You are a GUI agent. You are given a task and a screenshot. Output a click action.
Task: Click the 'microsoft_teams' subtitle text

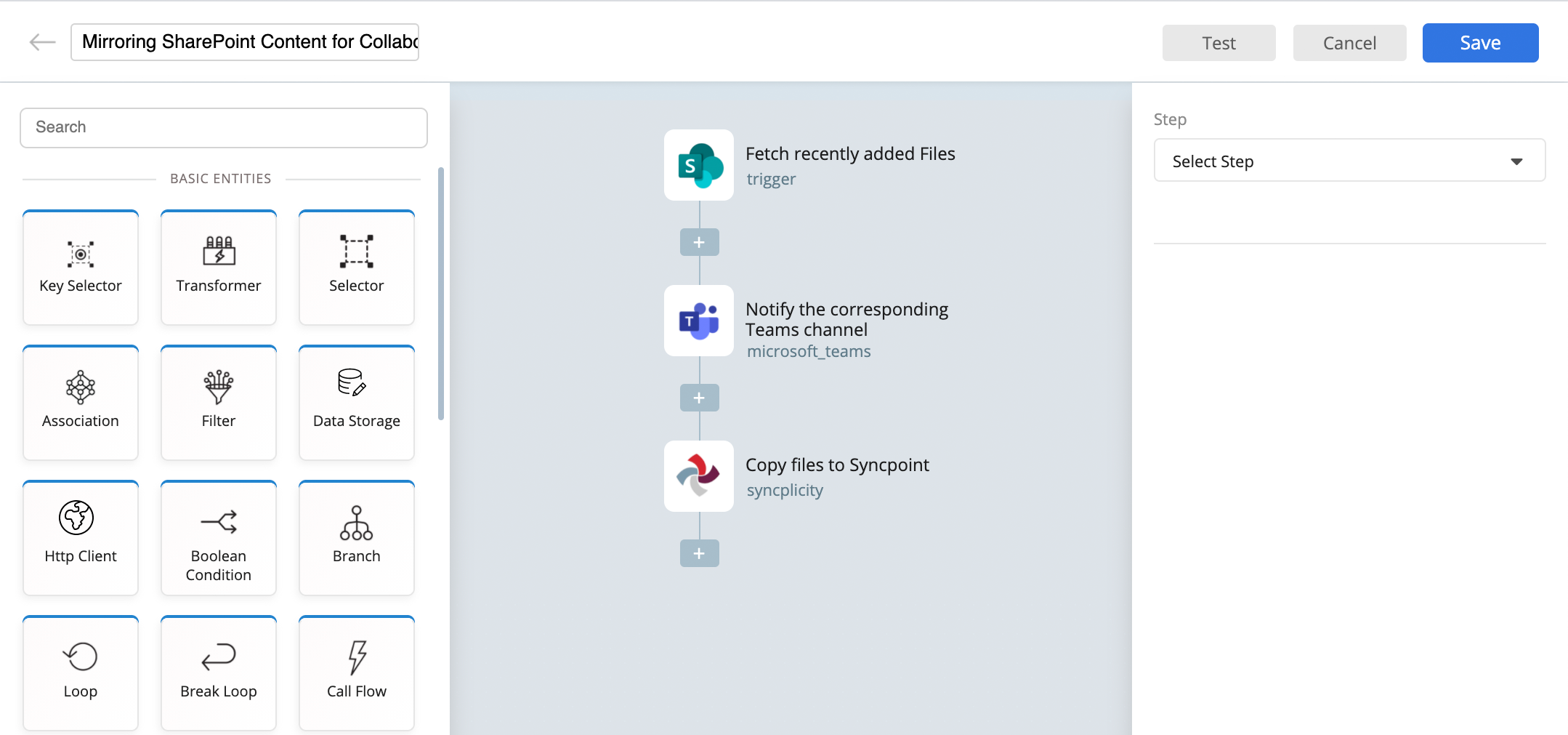click(x=809, y=352)
